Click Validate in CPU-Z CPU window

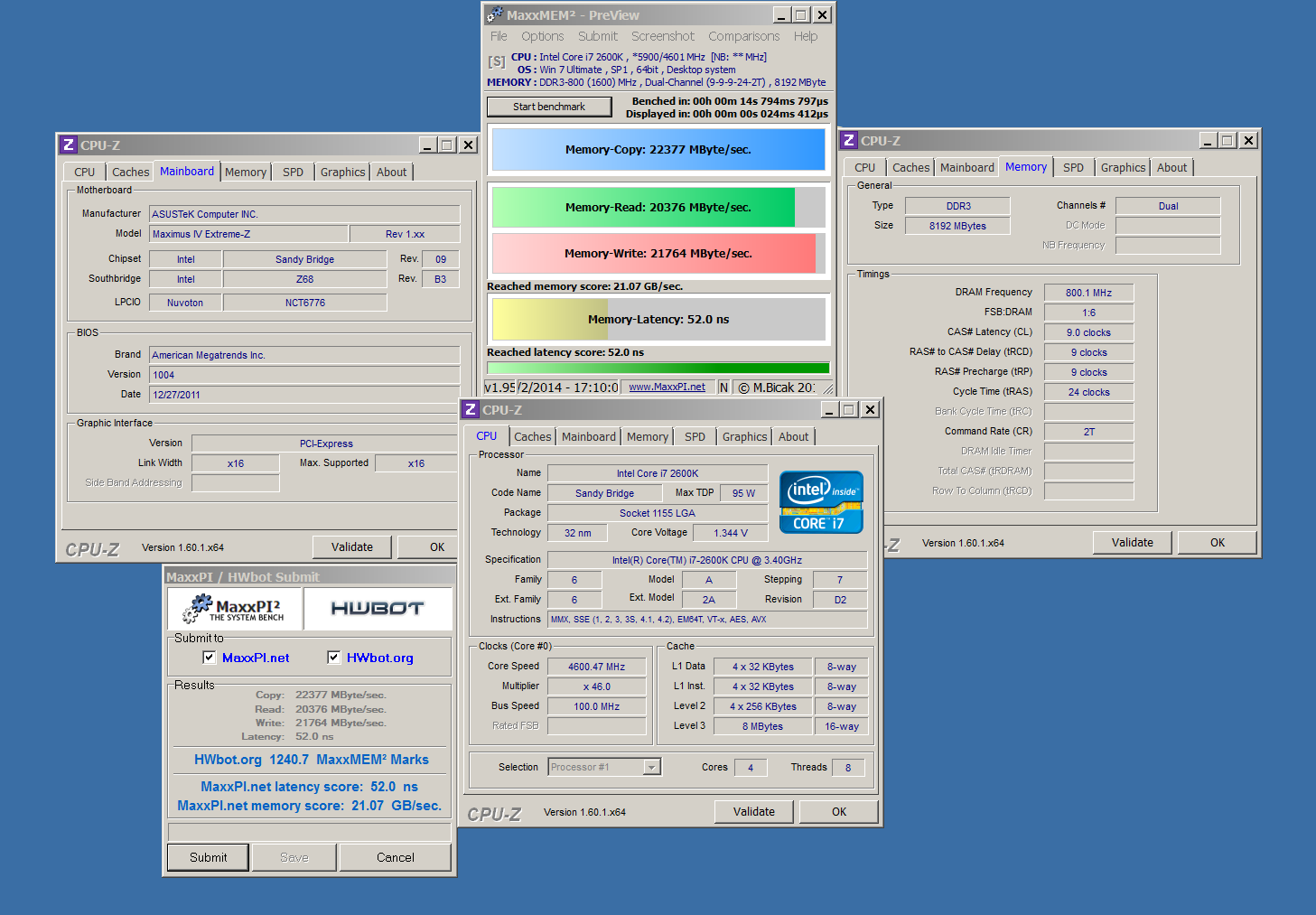pyautogui.click(x=754, y=811)
